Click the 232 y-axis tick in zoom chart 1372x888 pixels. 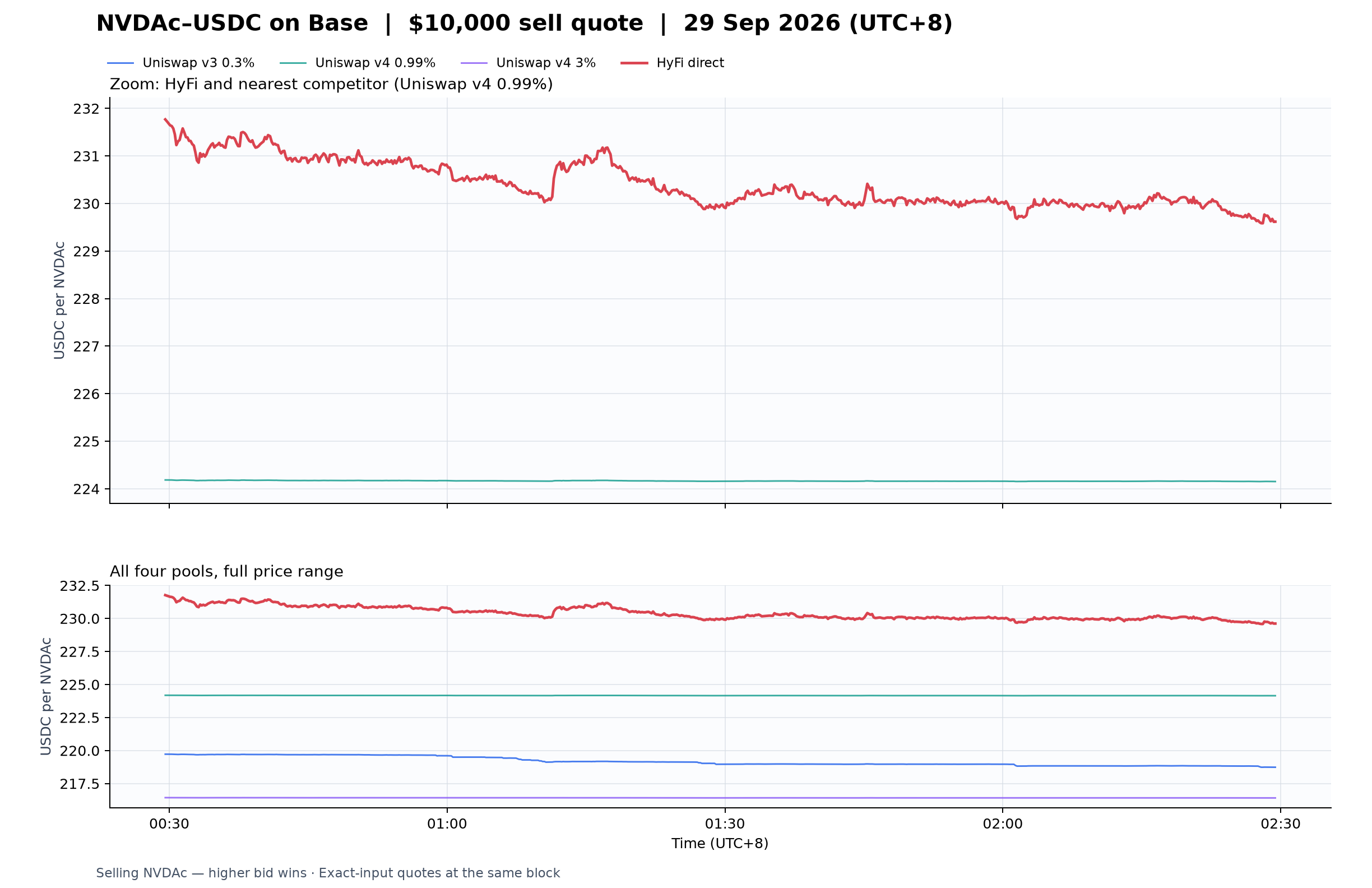[x=86, y=109]
